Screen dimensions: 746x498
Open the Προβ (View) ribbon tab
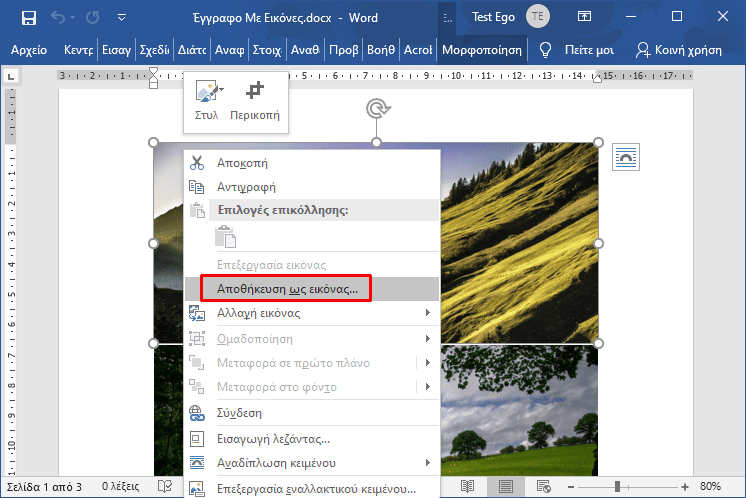click(344, 50)
